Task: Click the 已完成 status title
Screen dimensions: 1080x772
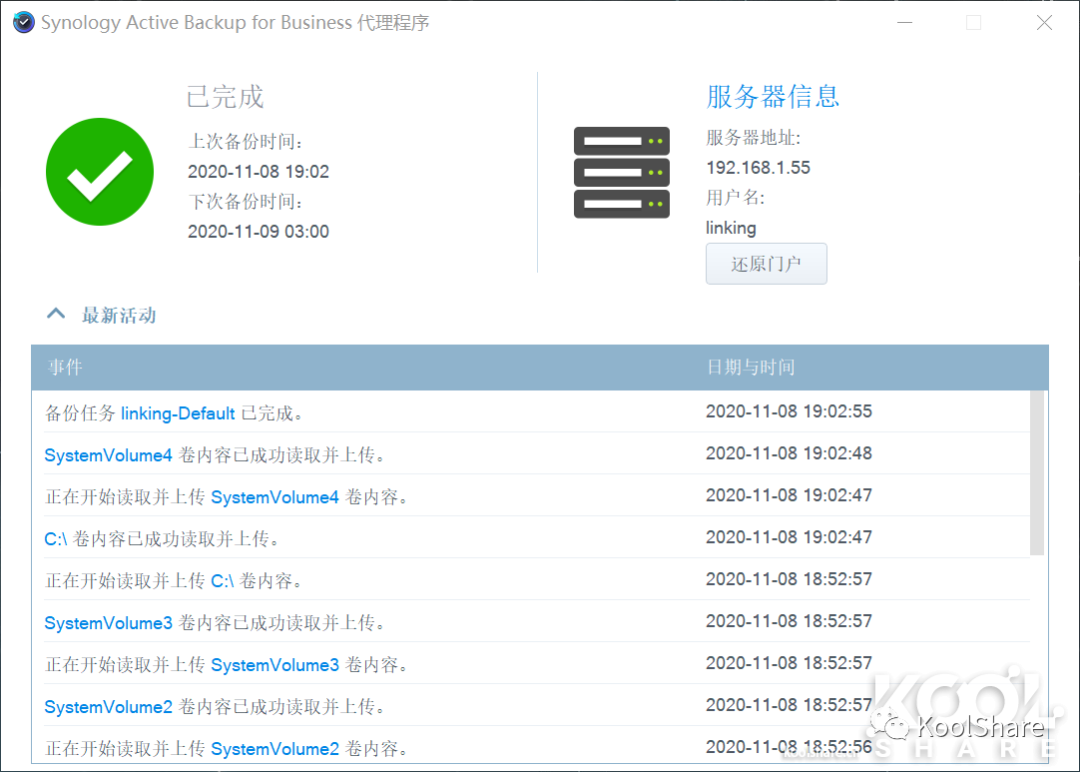Action: pyautogui.click(x=223, y=96)
